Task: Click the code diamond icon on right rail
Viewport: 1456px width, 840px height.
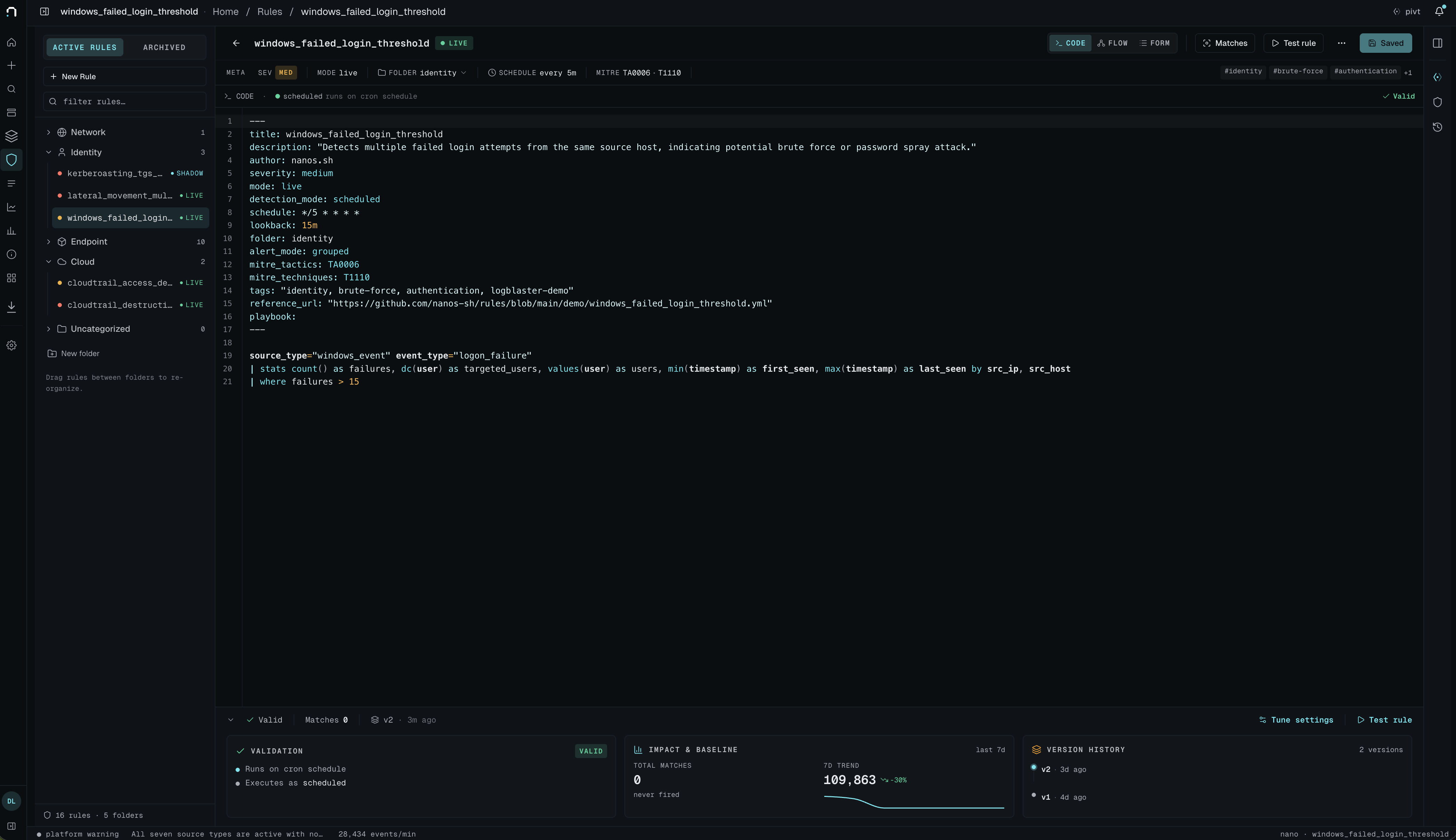Action: [x=1438, y=77]
